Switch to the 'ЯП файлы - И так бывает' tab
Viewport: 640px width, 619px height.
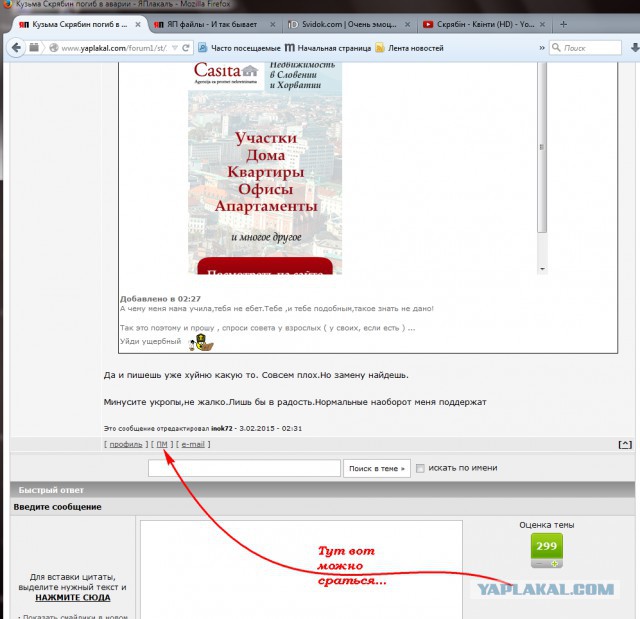pyautogui.click(x=210, y=23)
